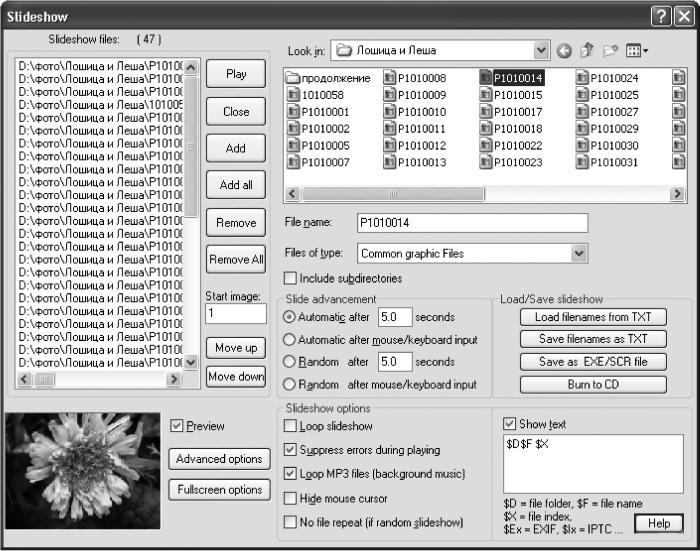The width and height of the screenshot is (700, 551).
Task: Select first path in slideshow files list
Action: pyautogui.click(x=101, y=66)
